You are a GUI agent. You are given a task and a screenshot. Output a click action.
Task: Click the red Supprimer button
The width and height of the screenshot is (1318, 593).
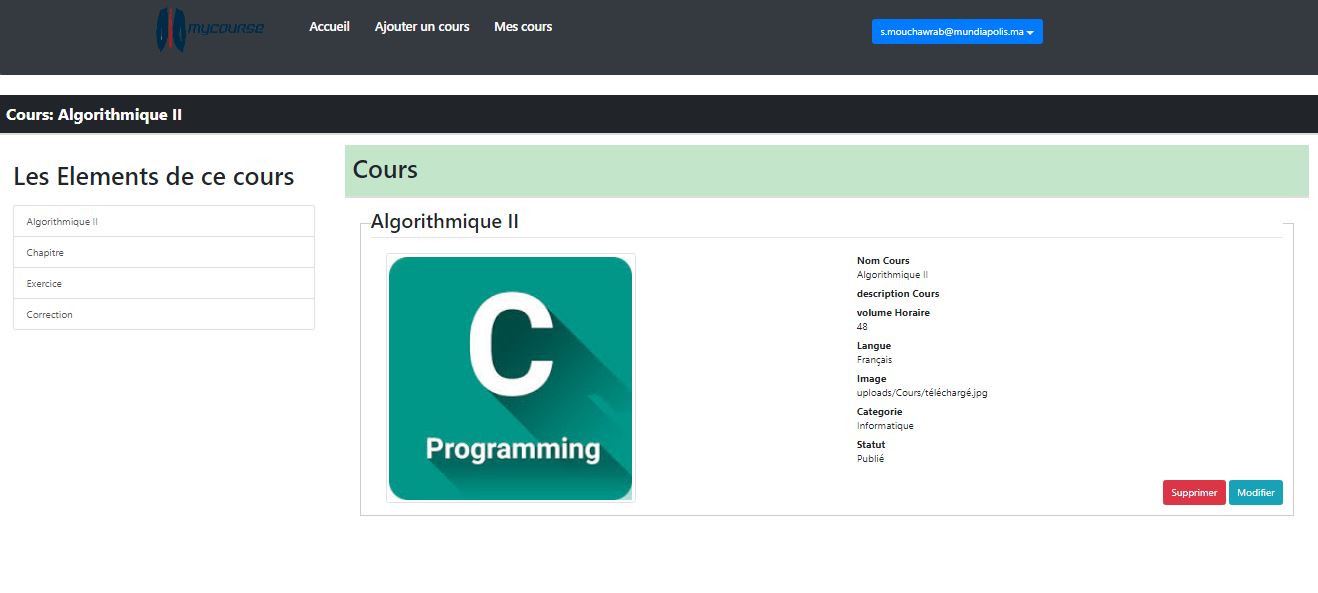click(x=1194, y=493)
